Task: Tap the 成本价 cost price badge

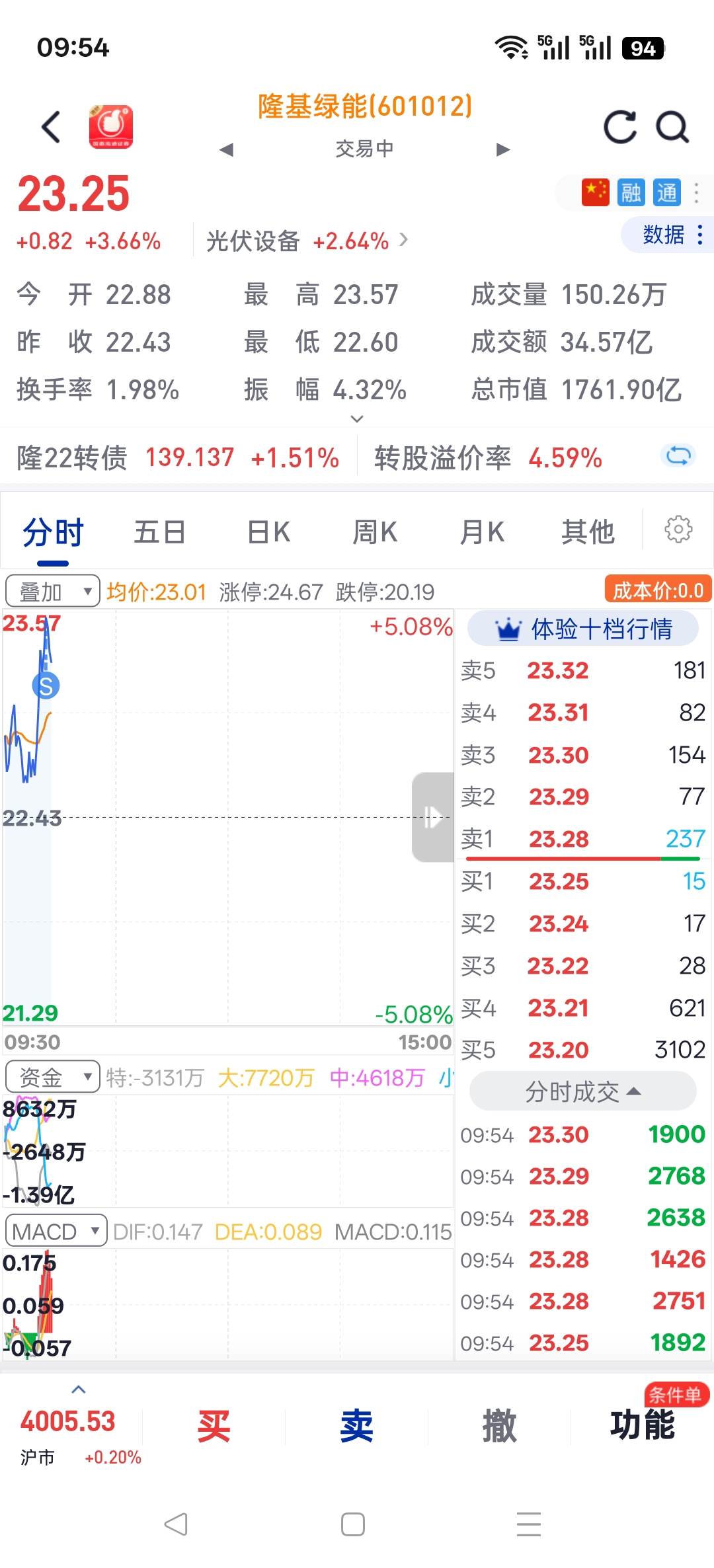Action: pos(658,590)
